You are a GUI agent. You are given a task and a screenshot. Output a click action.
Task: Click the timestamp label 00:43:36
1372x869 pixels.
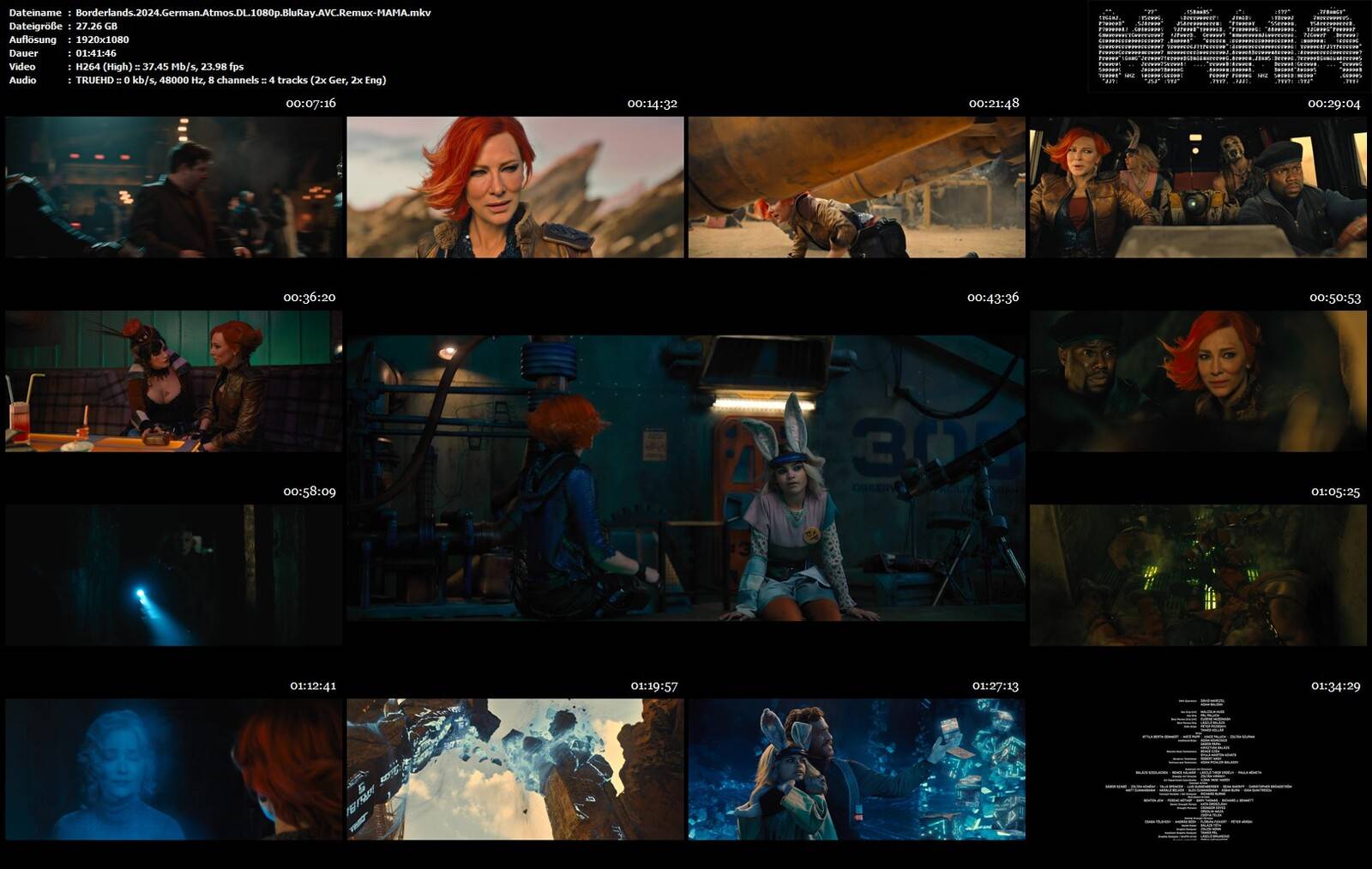(993, 298)
